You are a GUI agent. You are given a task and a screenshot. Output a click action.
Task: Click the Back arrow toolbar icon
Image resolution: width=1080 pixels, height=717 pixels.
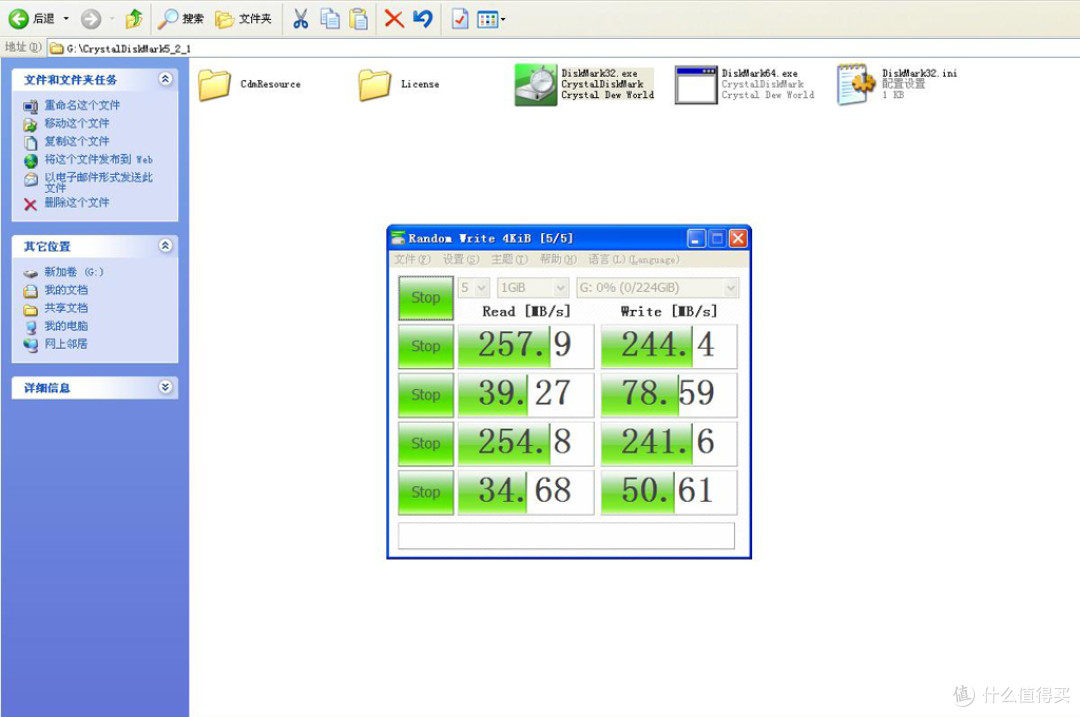tap(19, 19)
